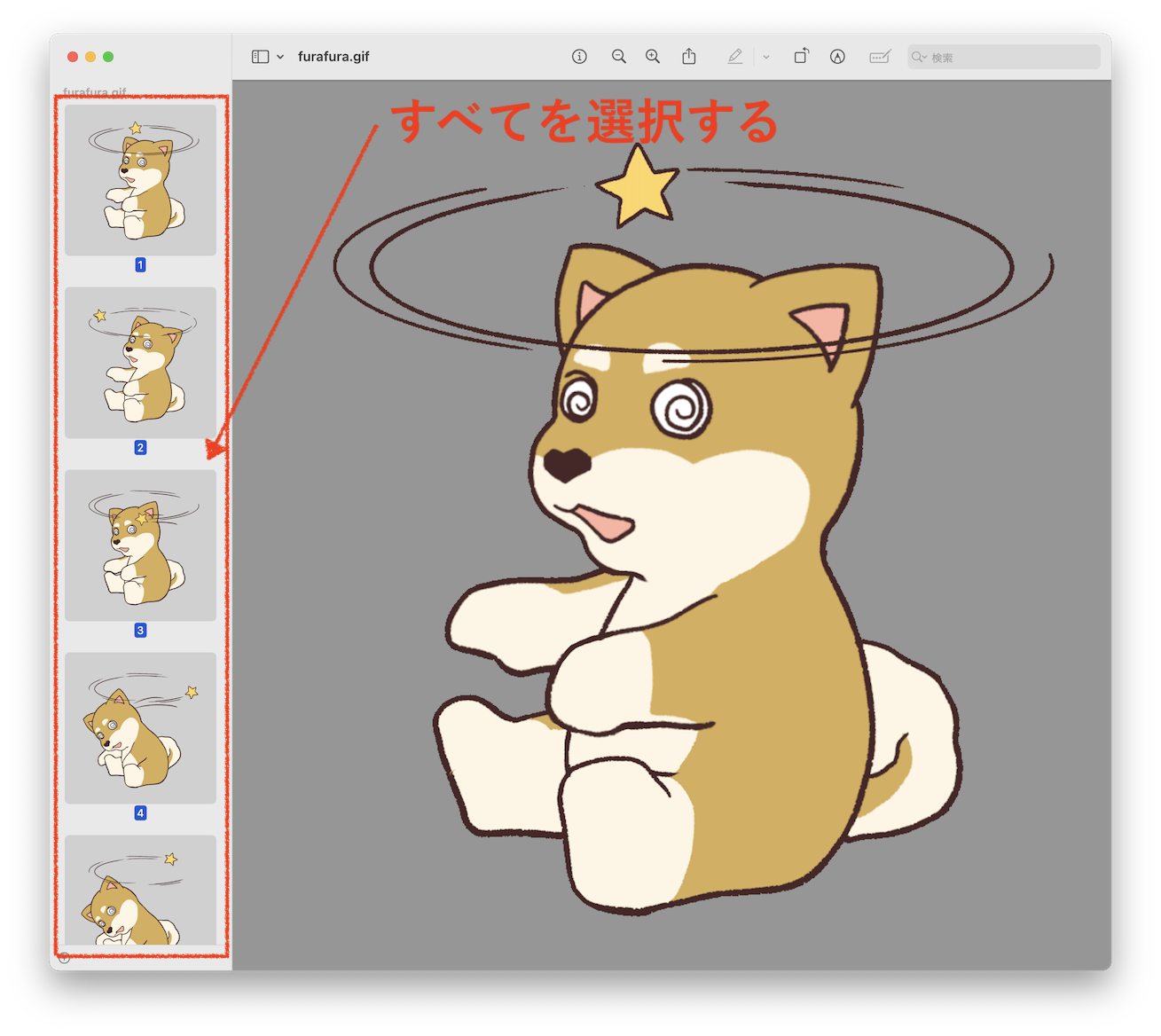Expand the search options magnifier dropdown

pyautogui.click(x=919, y=58)
